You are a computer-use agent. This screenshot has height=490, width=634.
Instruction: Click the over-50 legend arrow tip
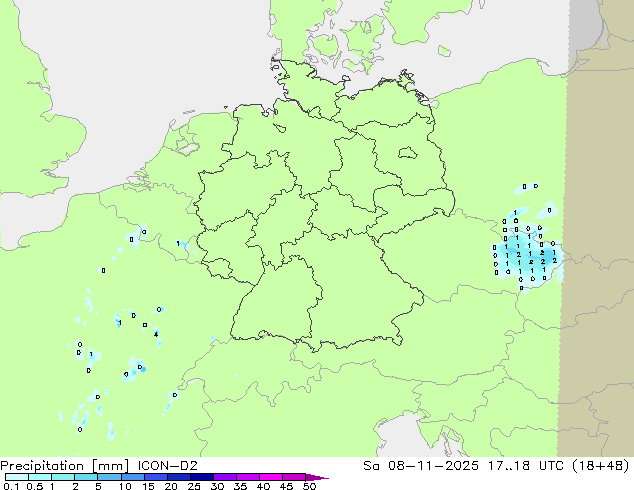pos(317,477)
